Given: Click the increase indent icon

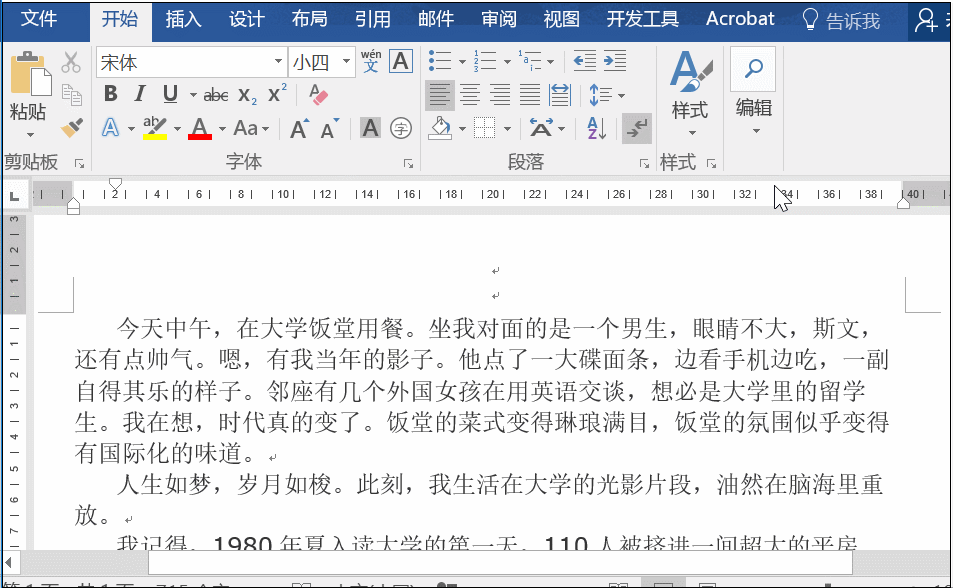Looking at the screenshot, I should 615,61.
